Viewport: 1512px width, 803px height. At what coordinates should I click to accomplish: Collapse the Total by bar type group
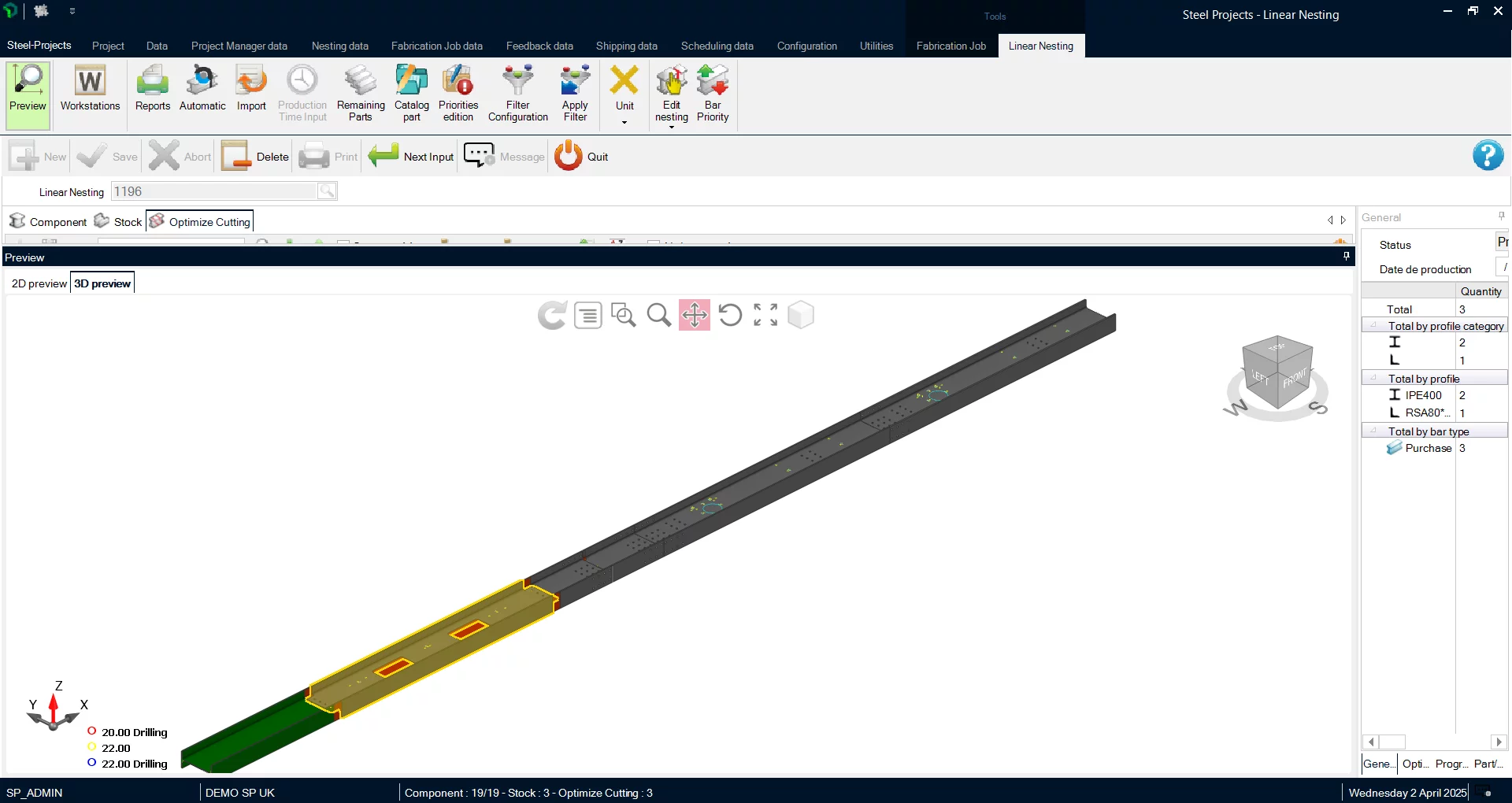1373,431
